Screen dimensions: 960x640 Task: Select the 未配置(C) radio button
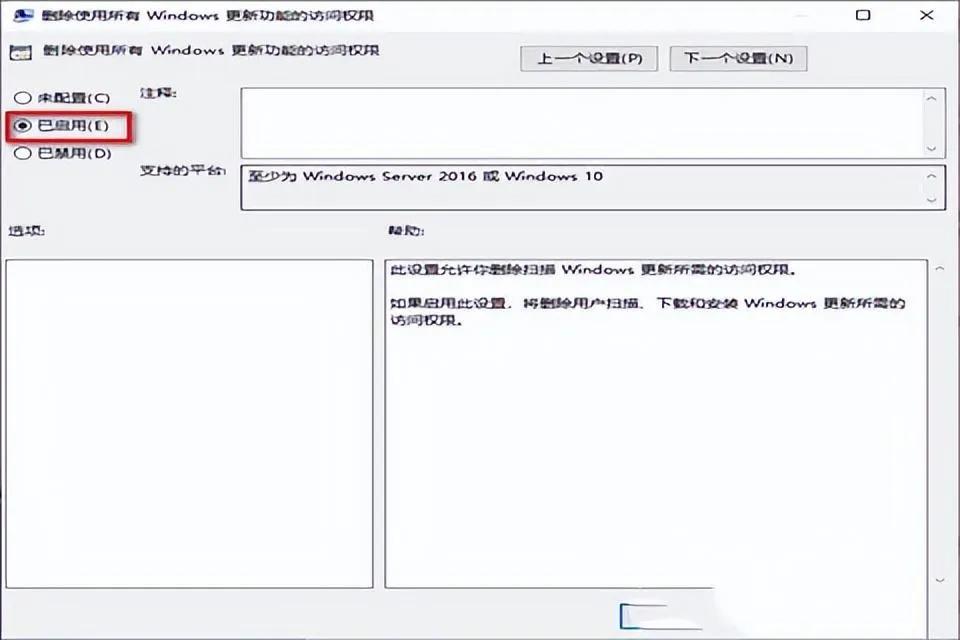[21, 98]
